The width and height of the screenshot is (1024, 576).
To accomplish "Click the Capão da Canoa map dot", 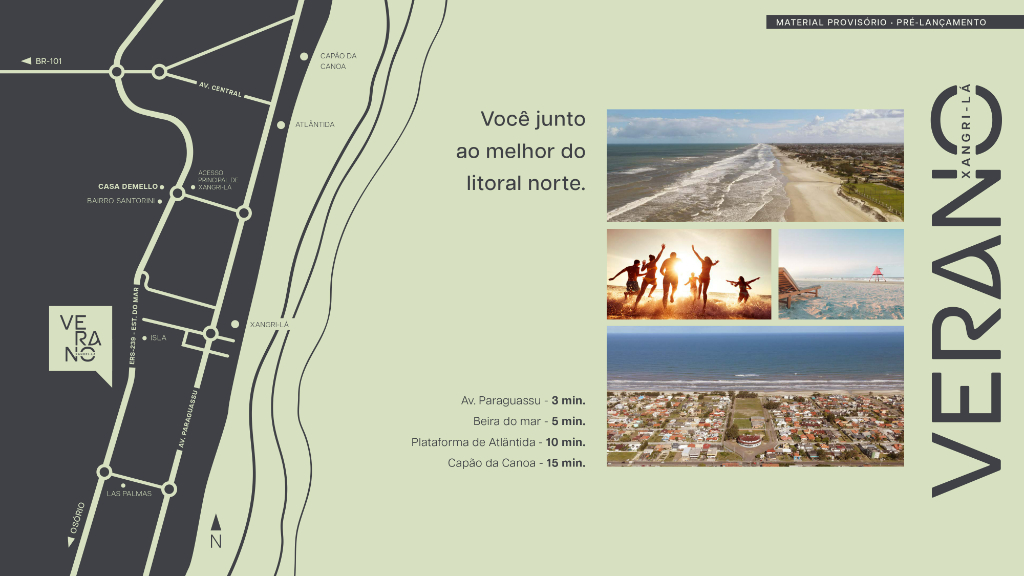I will pos(304,57).
